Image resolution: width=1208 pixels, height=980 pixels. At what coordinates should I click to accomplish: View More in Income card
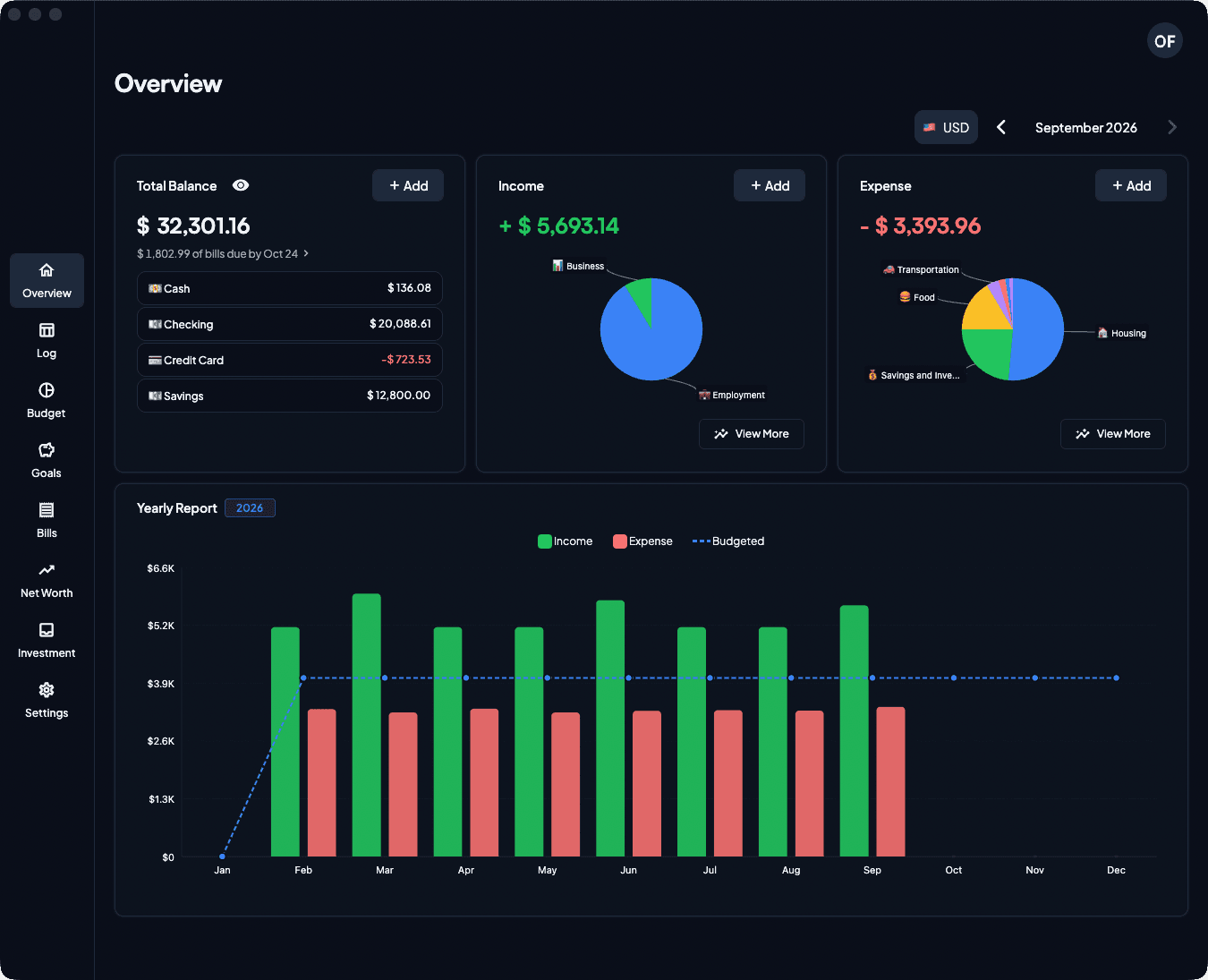752,434
